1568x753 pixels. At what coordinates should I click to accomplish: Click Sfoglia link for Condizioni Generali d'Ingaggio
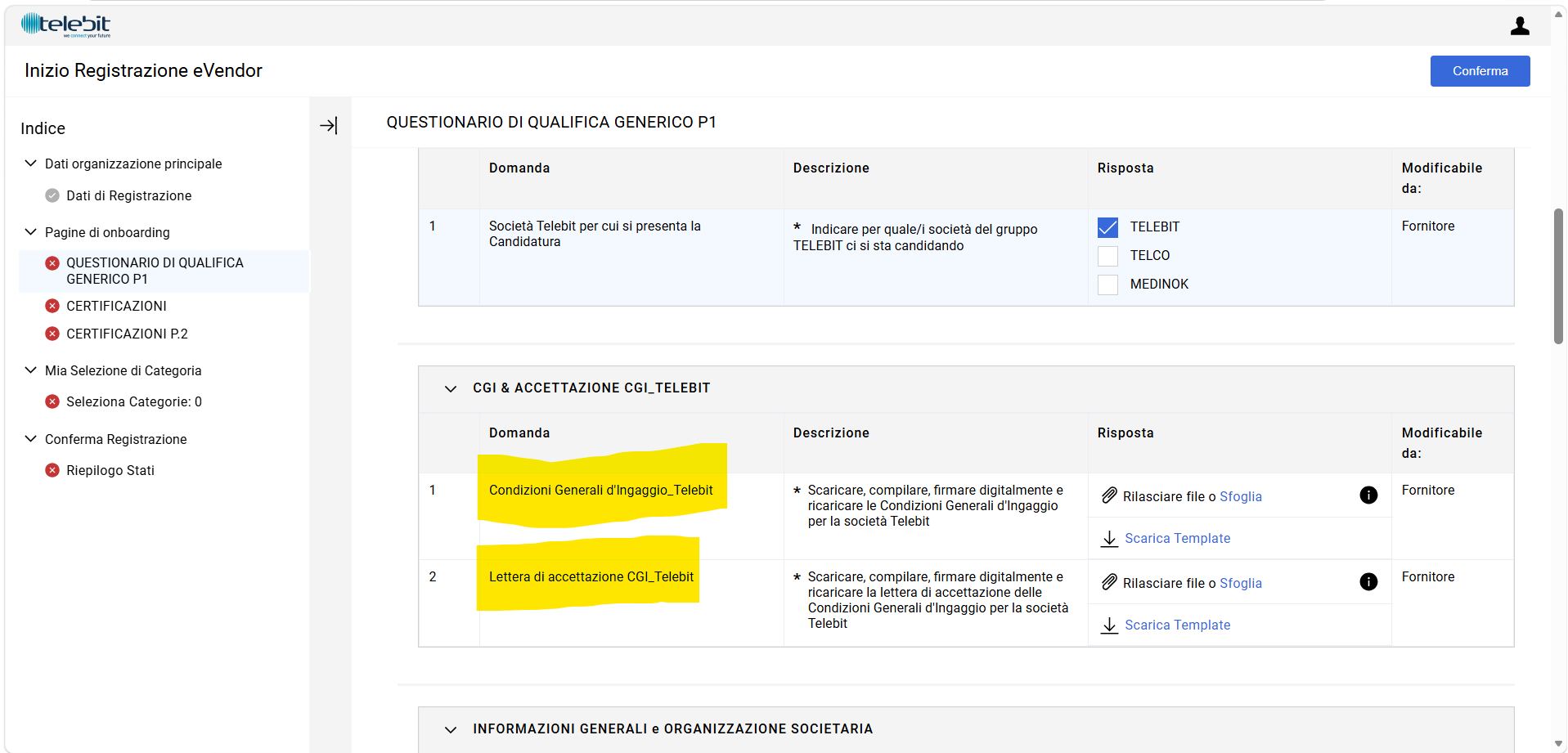1241,496
